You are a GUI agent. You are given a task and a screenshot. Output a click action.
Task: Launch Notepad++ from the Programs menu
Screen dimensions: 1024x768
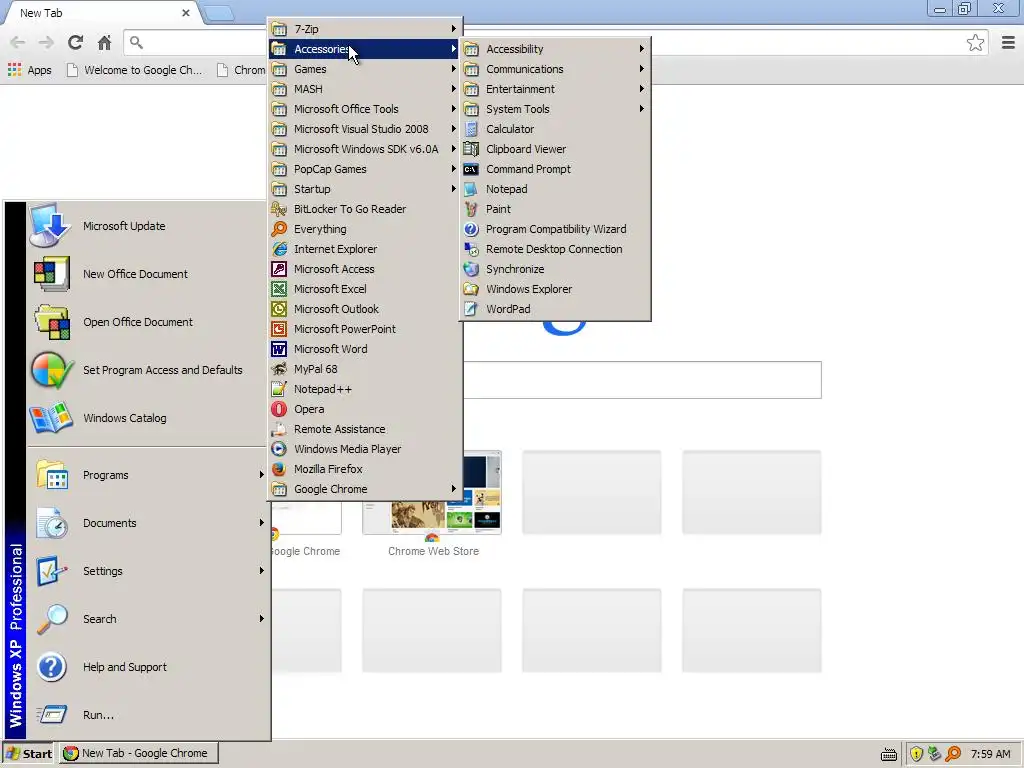click(364, 389)
